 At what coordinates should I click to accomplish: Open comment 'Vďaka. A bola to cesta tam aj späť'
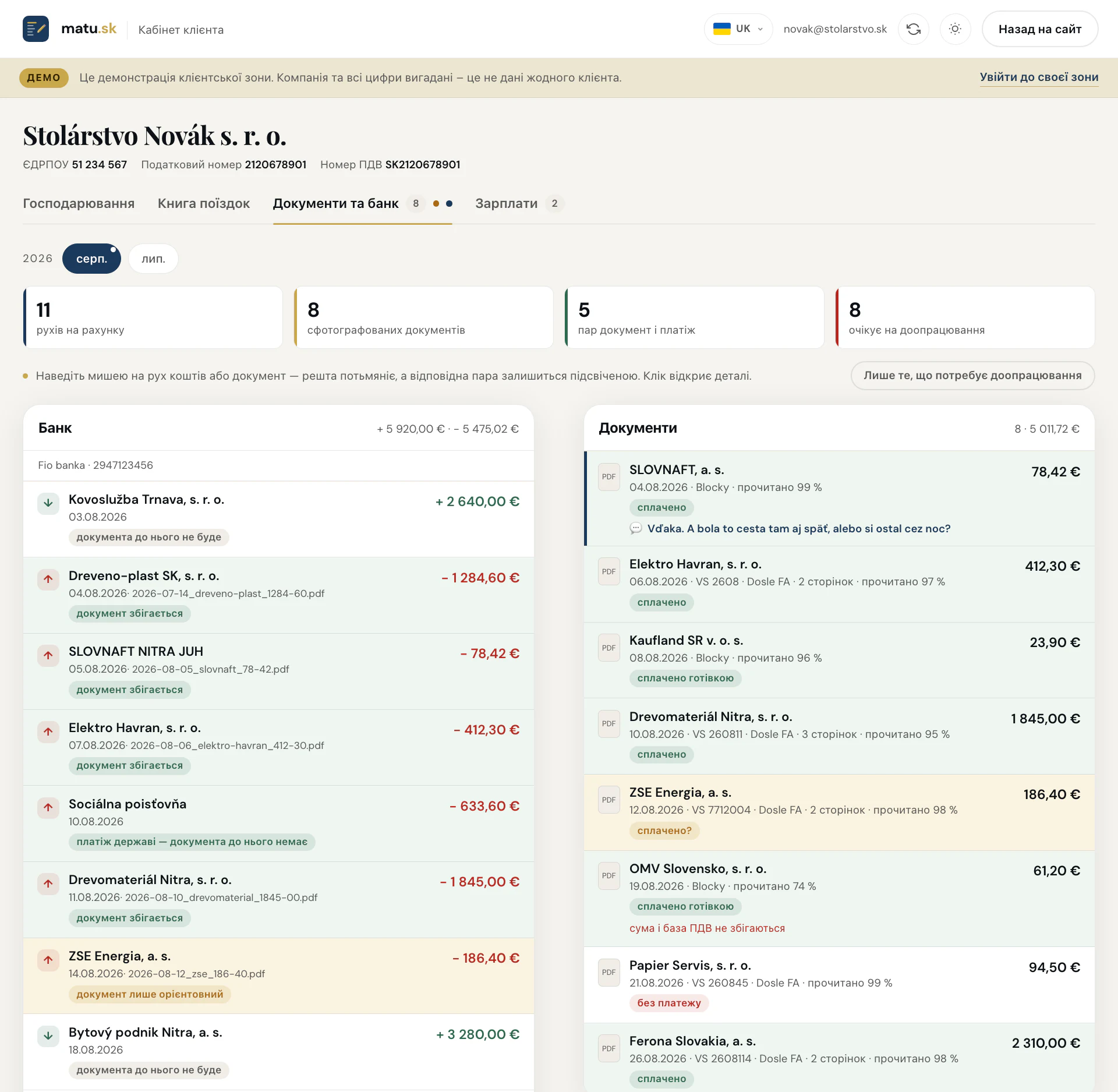799,528
